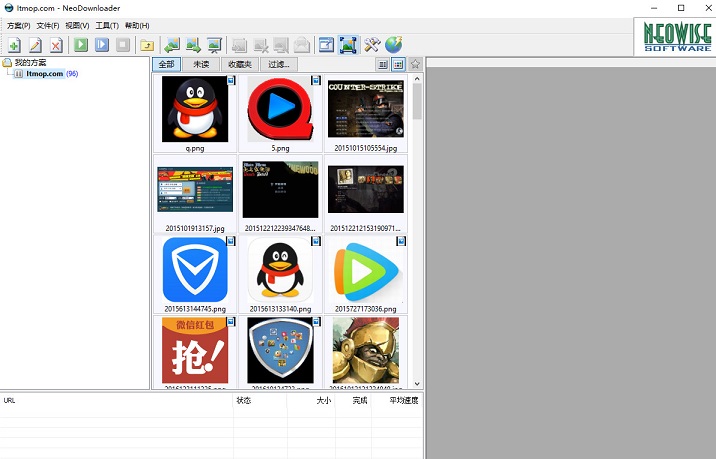Click the delete project icon with red X
This screenshot has height=459, width=716.
tap(56, 45)
